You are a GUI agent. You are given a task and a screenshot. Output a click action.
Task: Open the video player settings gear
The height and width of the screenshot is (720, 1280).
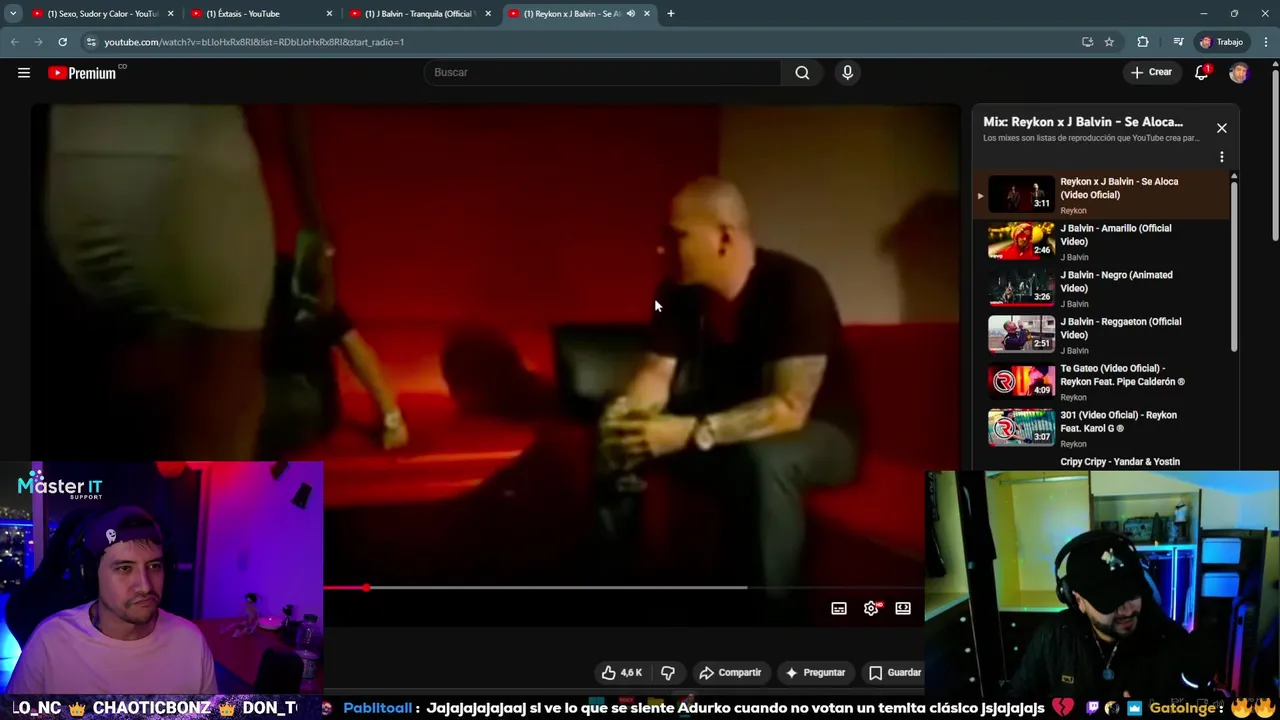point(871,608)
